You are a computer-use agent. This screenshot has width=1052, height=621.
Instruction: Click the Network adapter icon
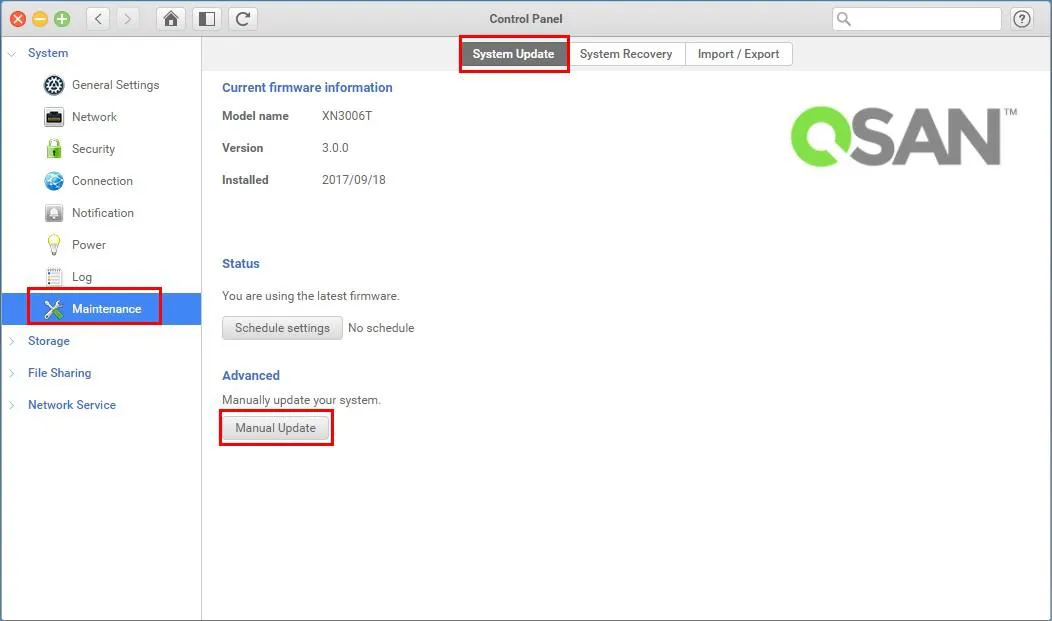pos(54,117)
